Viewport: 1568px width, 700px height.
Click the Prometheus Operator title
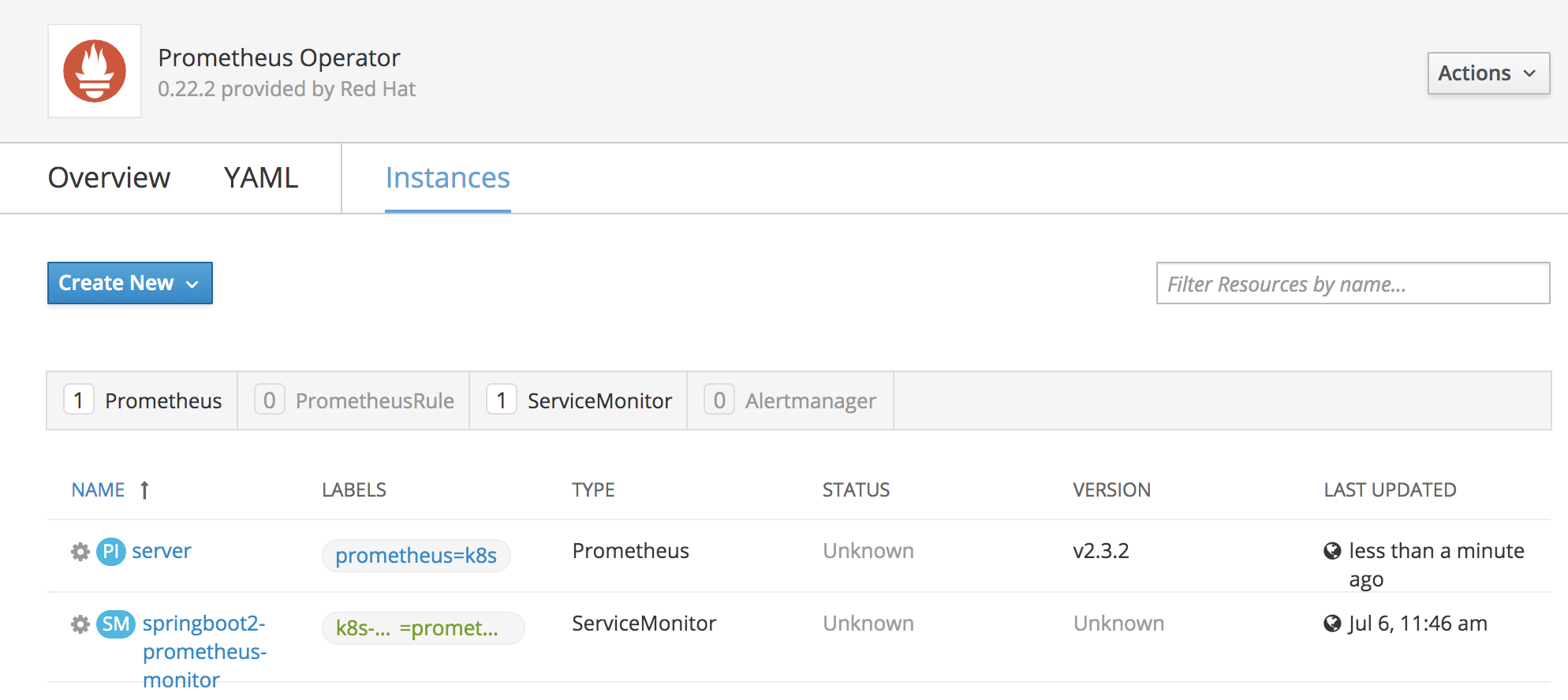[x=279, y=58]
